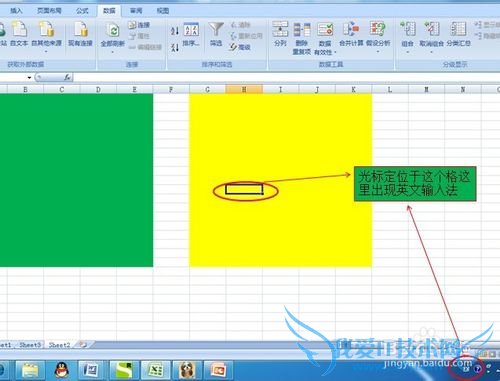The image size is (500, 381).
Task: Select column H header
Action: pyautogui.click(x=244, y=89)
